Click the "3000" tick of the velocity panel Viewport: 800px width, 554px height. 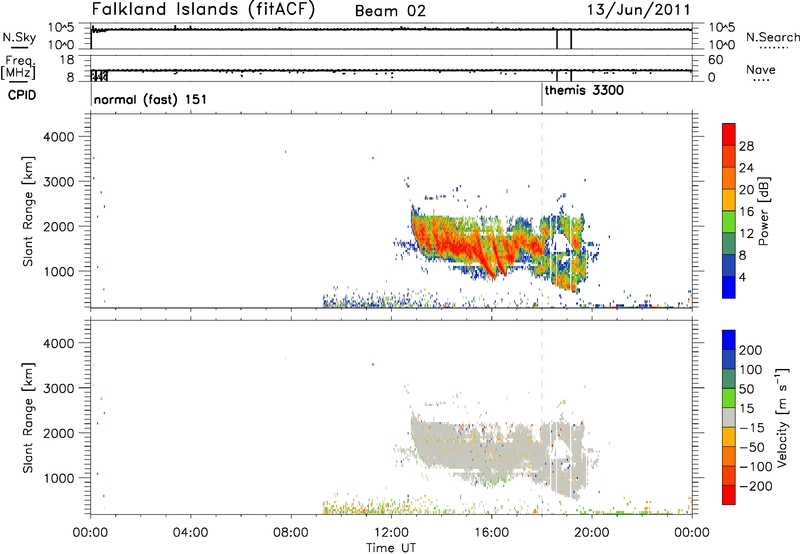click(58, 388)
